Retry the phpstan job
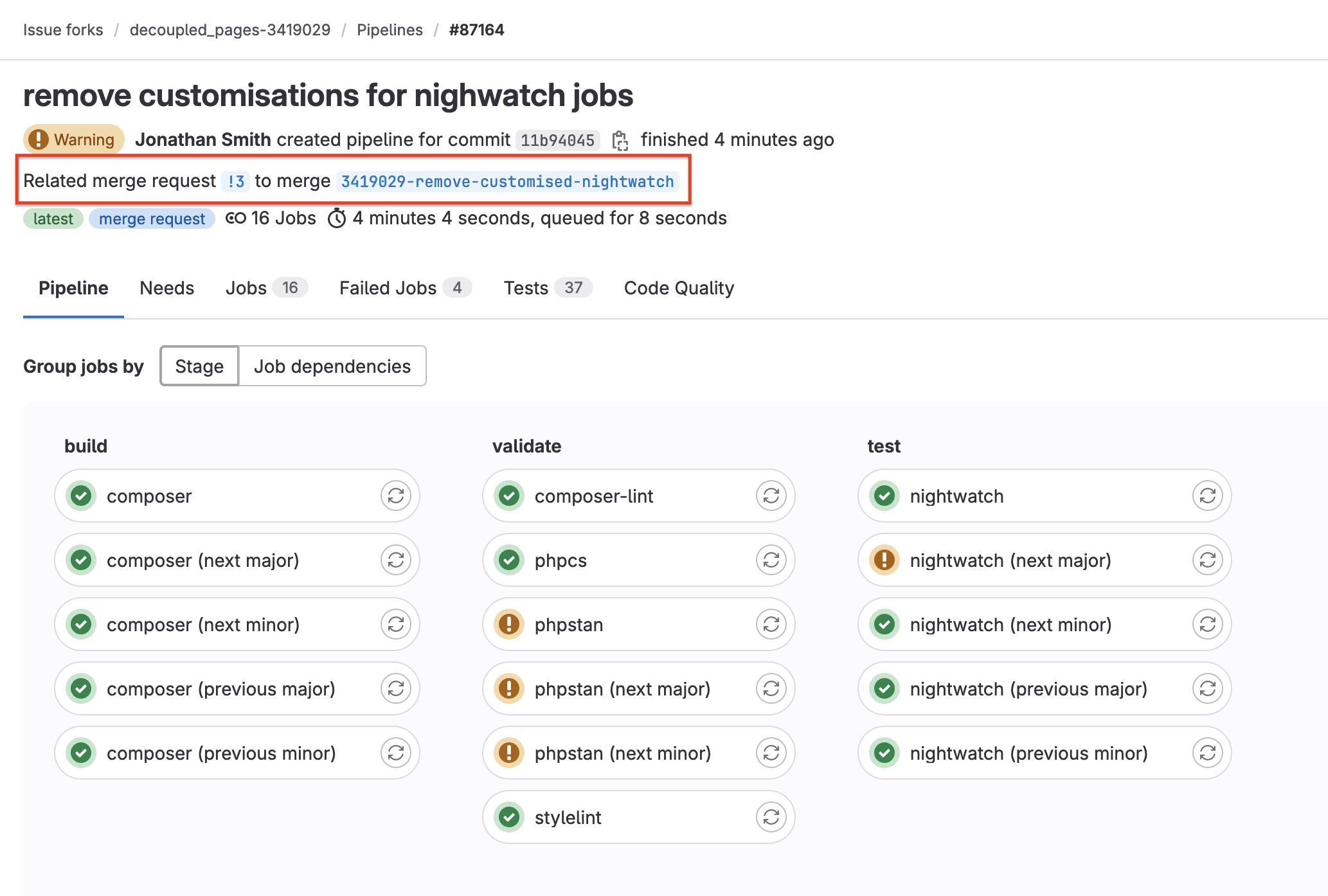The width and height of the screenshot is (1328, 896). (x=771, y=624)
